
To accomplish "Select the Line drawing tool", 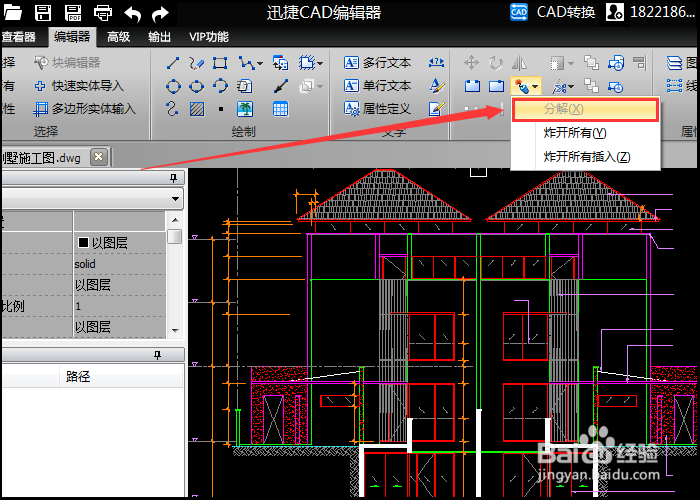I will (x=173, y=63).
